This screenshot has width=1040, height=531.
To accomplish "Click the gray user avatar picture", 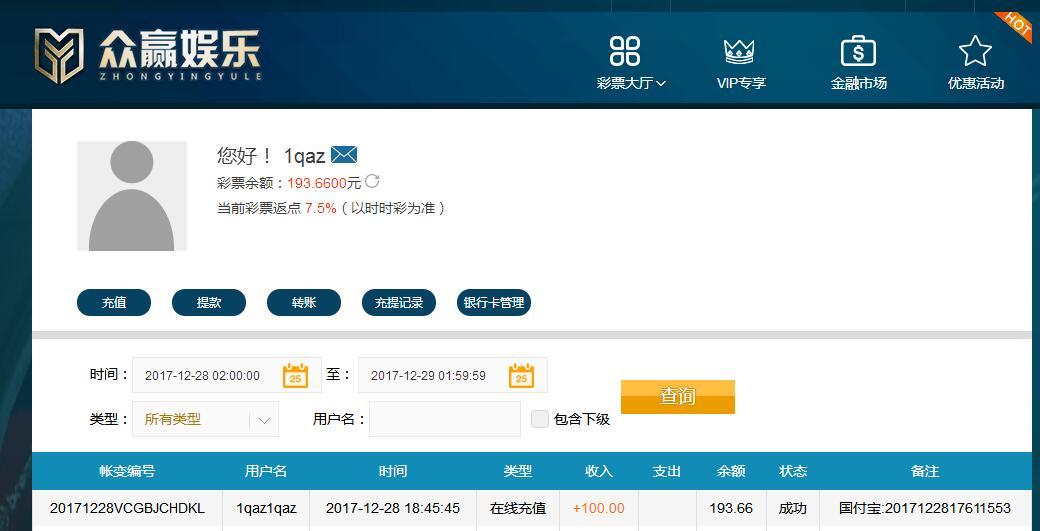I will (132, 196).
